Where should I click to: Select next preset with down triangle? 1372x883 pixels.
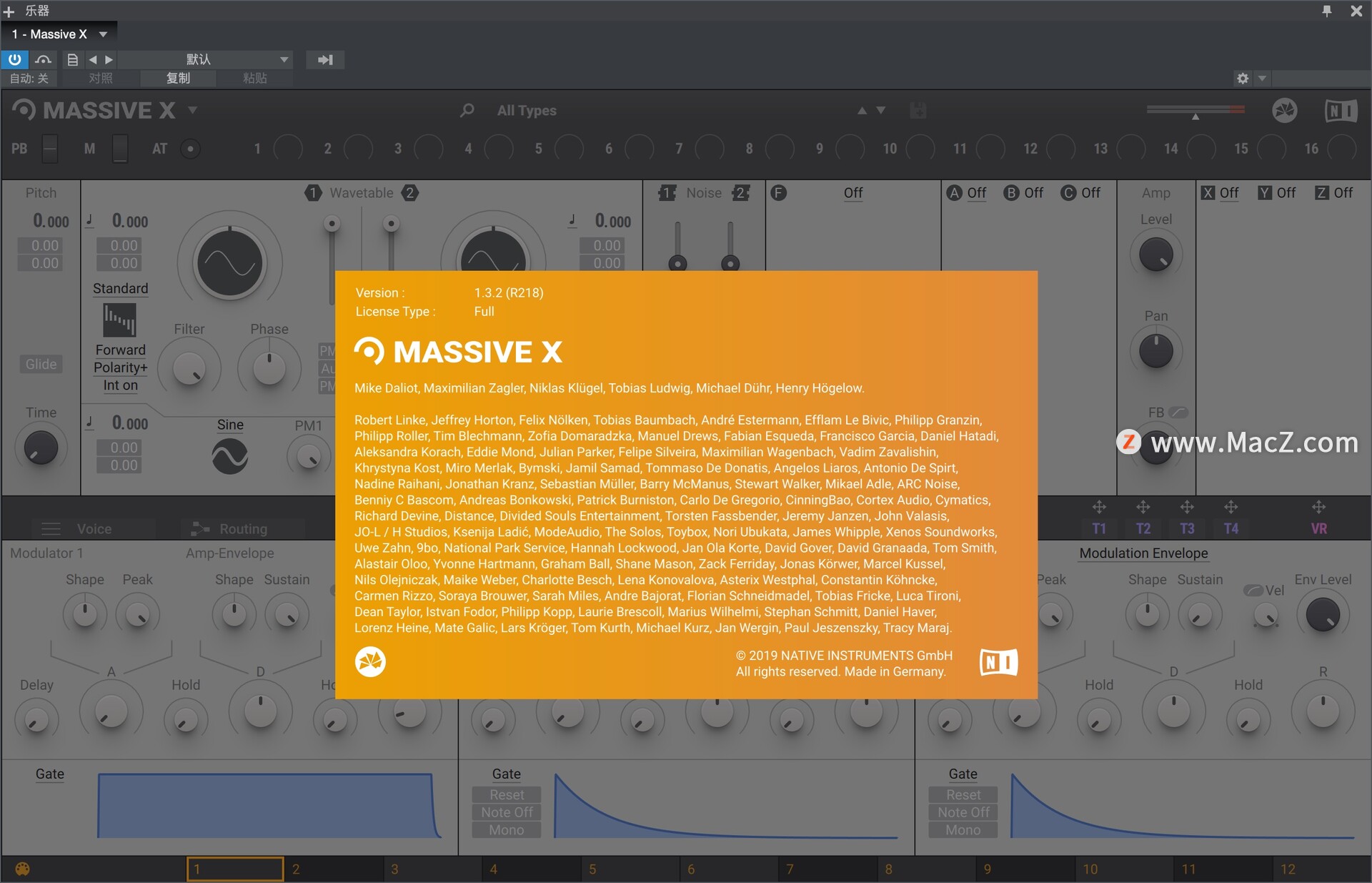(881, 110)
